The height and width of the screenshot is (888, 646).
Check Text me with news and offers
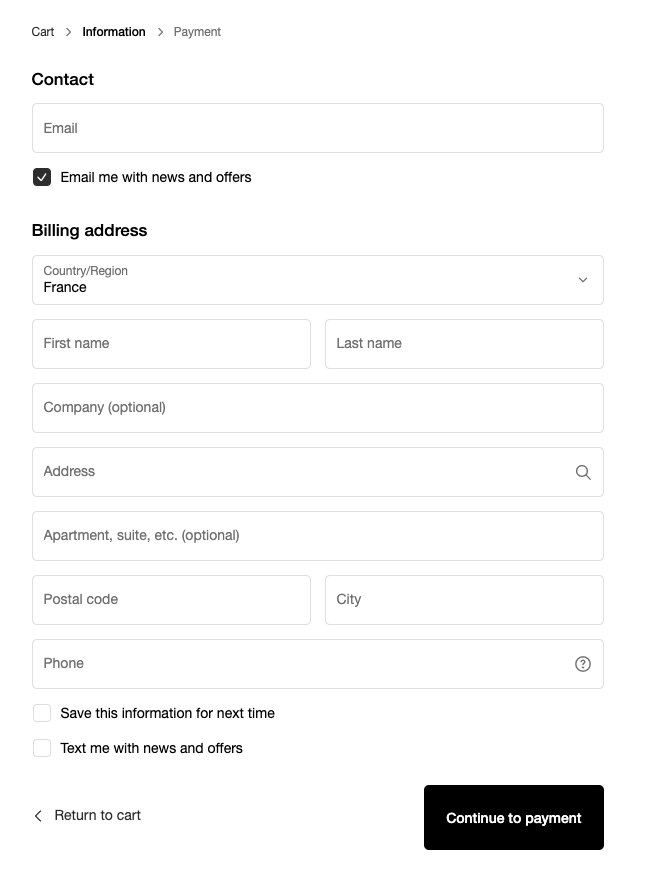(x=42, y=747)
